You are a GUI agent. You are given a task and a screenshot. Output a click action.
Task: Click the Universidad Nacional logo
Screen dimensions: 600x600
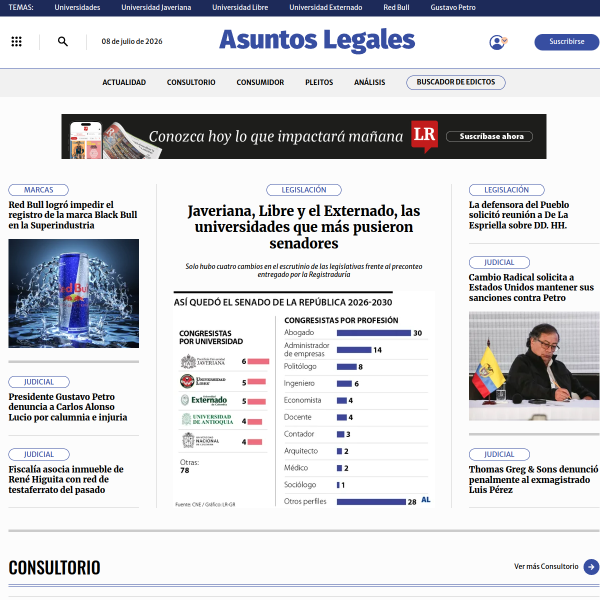(x=201, y=440)
